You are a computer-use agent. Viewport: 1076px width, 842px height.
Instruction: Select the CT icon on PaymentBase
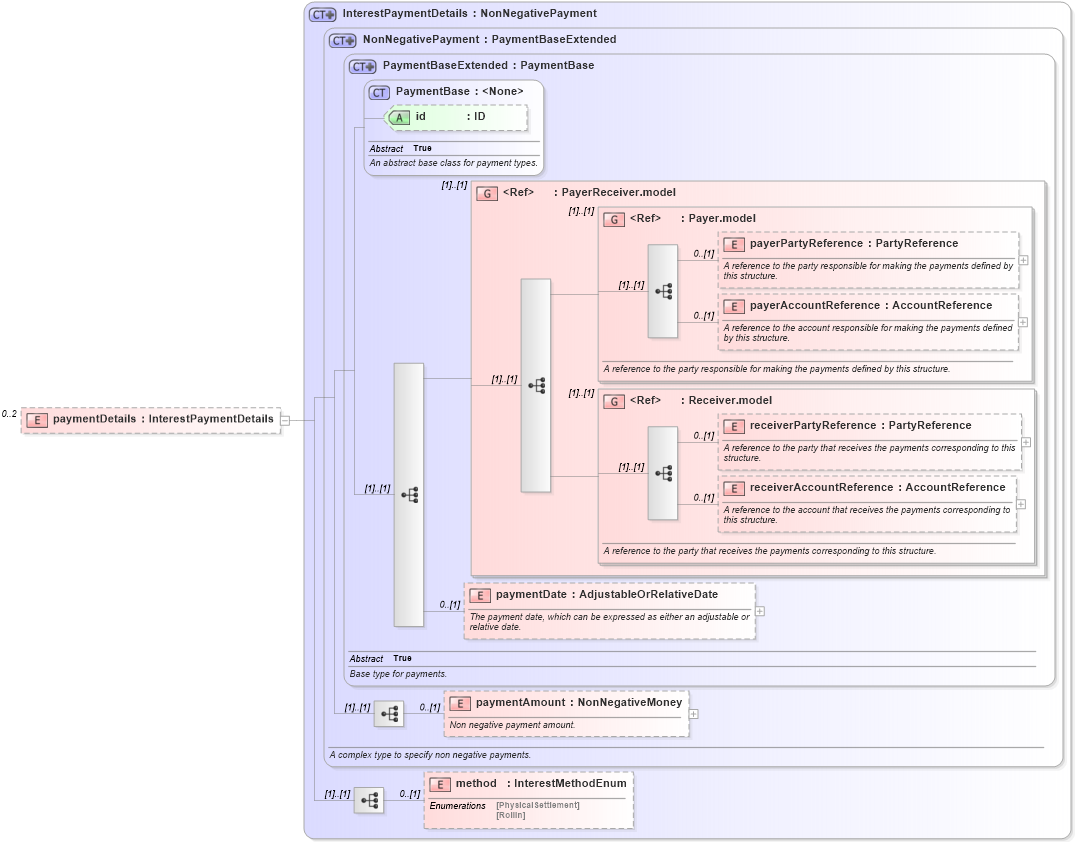click(378, 91)
